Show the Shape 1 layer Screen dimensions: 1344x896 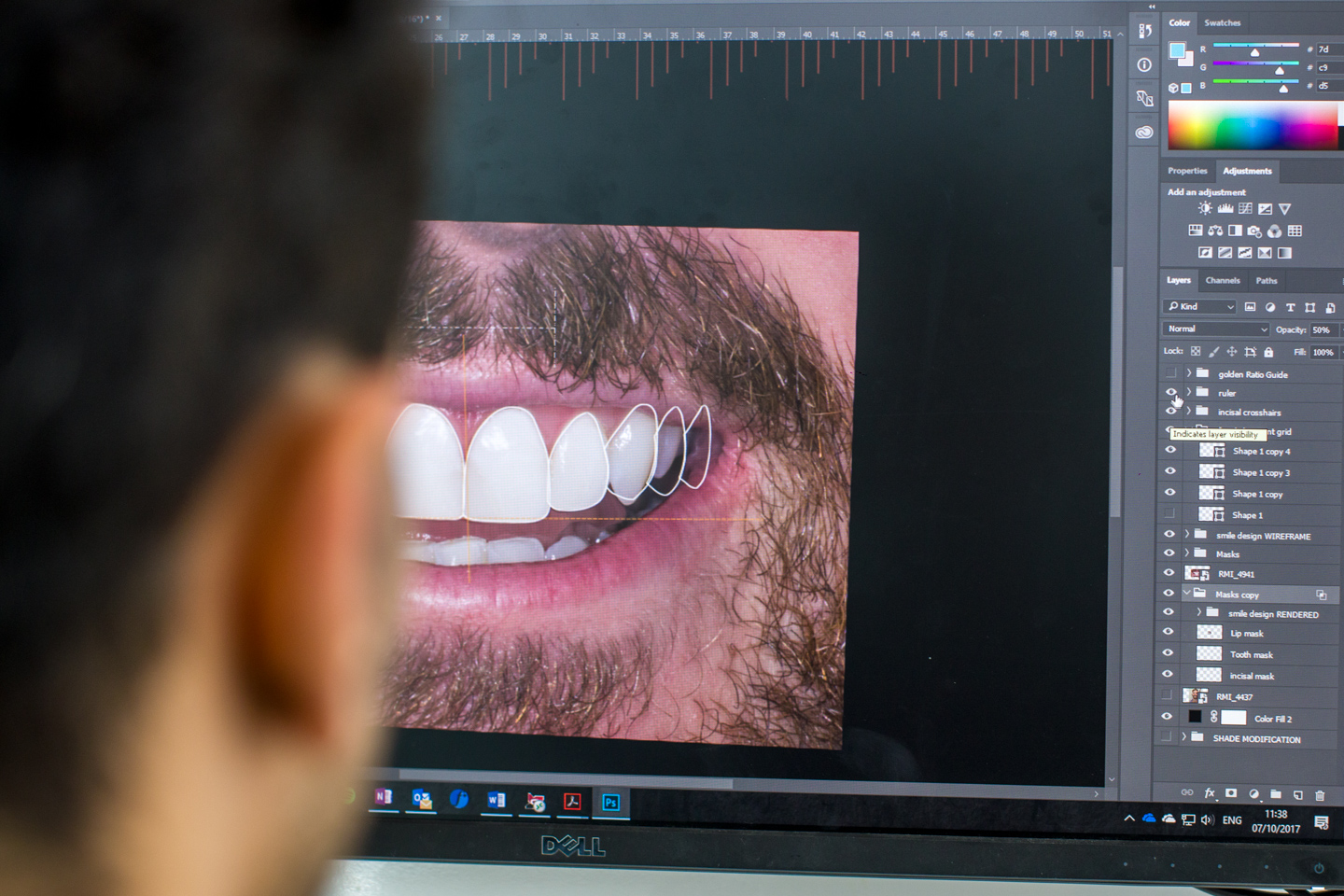1169,514
